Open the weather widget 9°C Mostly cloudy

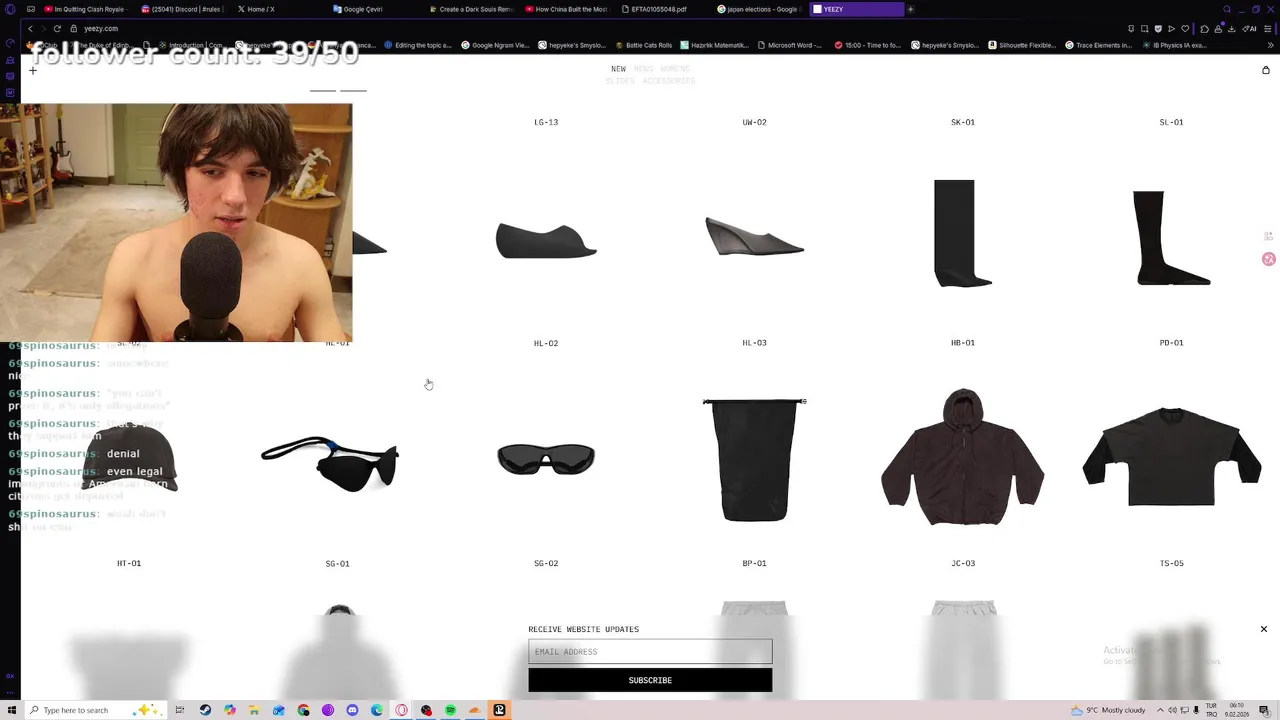click(x=1108, y=710)
